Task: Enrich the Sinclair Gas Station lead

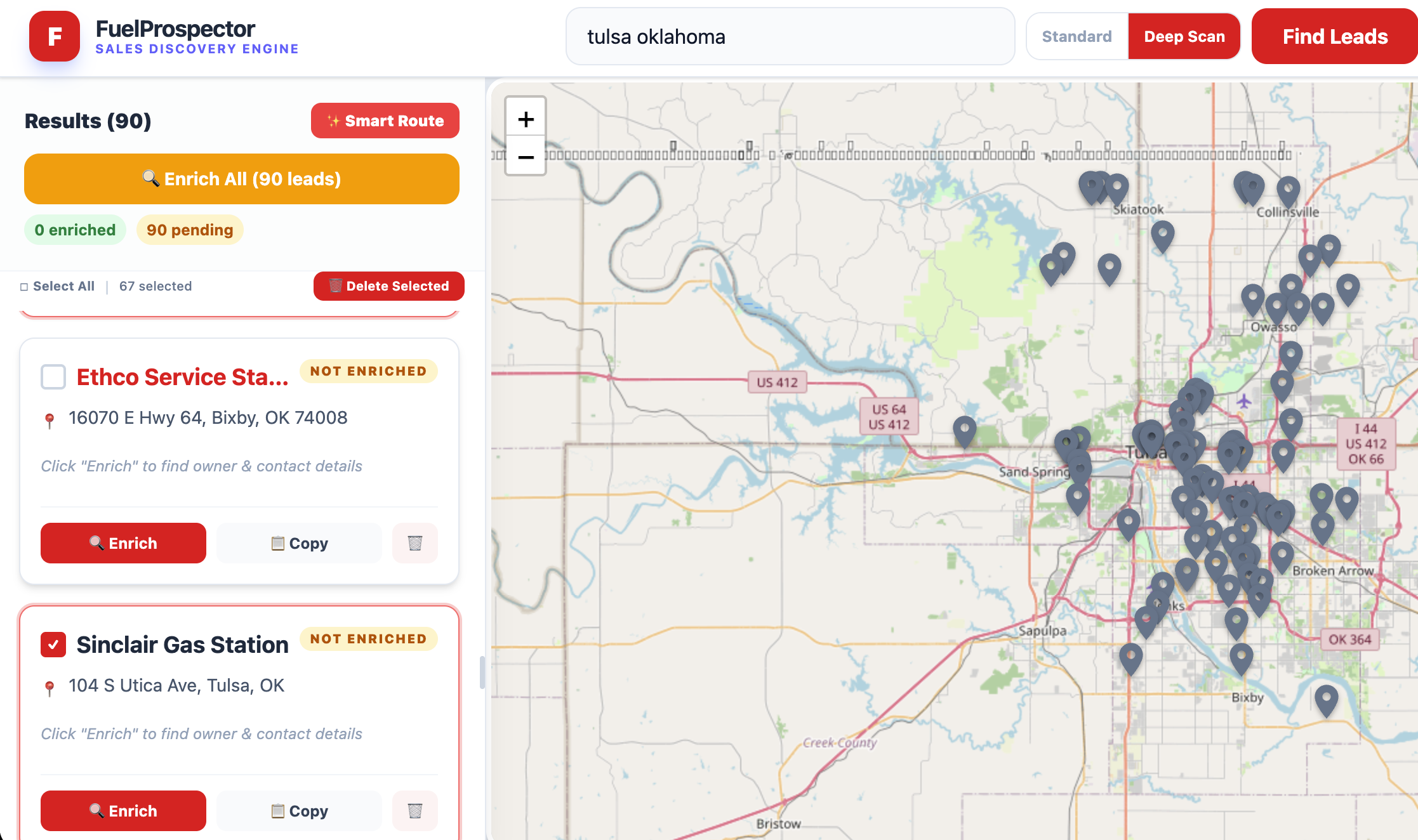Action: (123, 811)
